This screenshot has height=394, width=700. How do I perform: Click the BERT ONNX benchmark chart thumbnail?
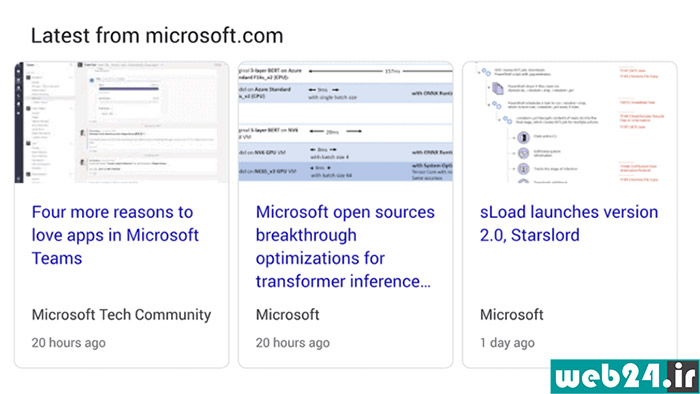click(346, 122)
